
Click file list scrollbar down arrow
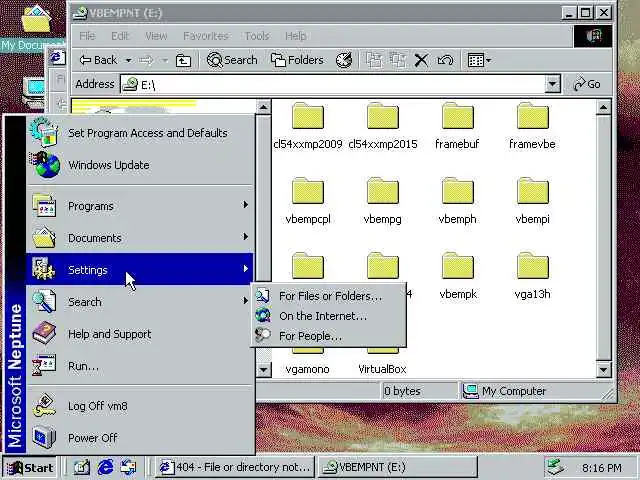point(603,370)
